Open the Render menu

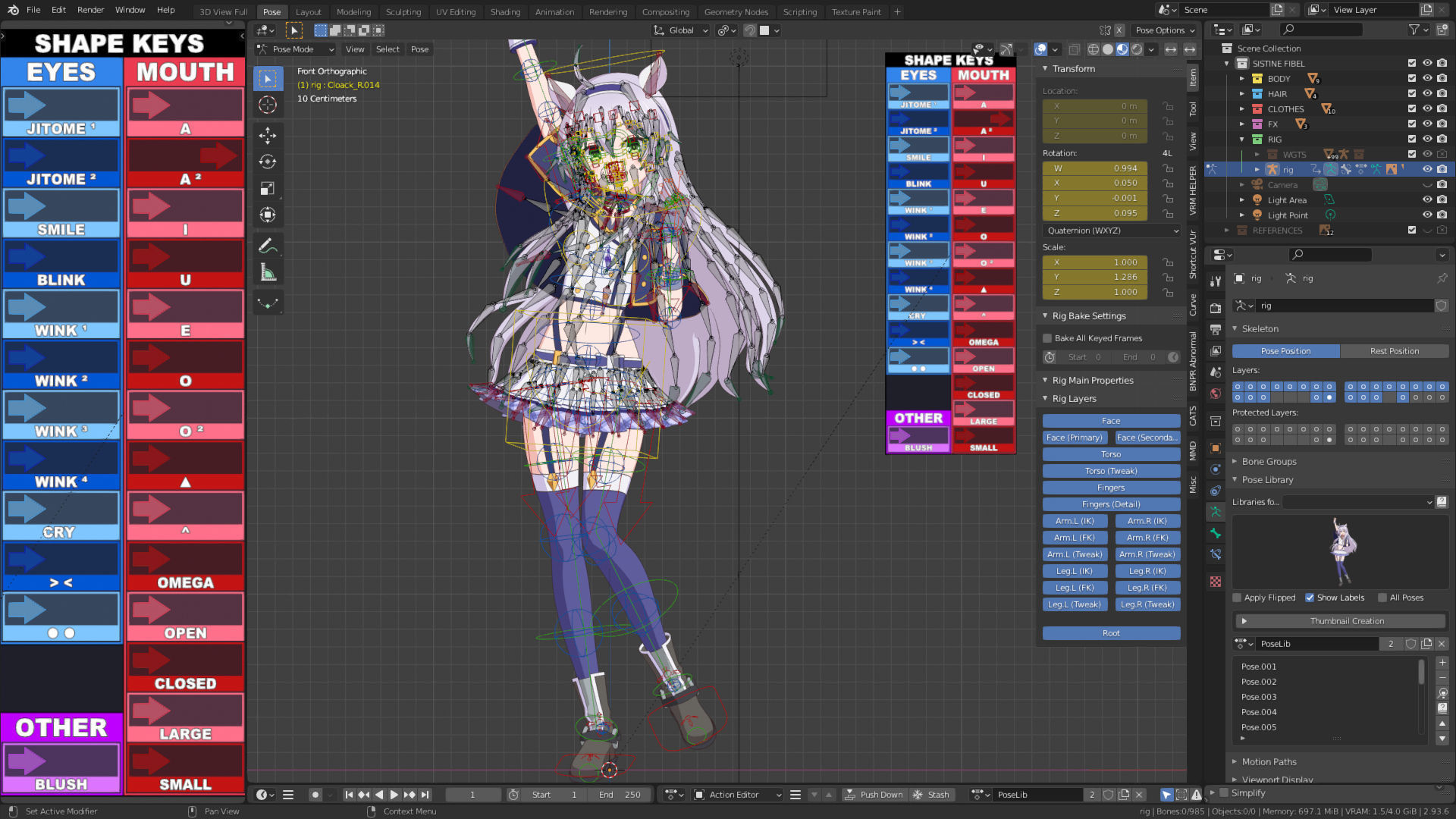click(x=90, y=10)
